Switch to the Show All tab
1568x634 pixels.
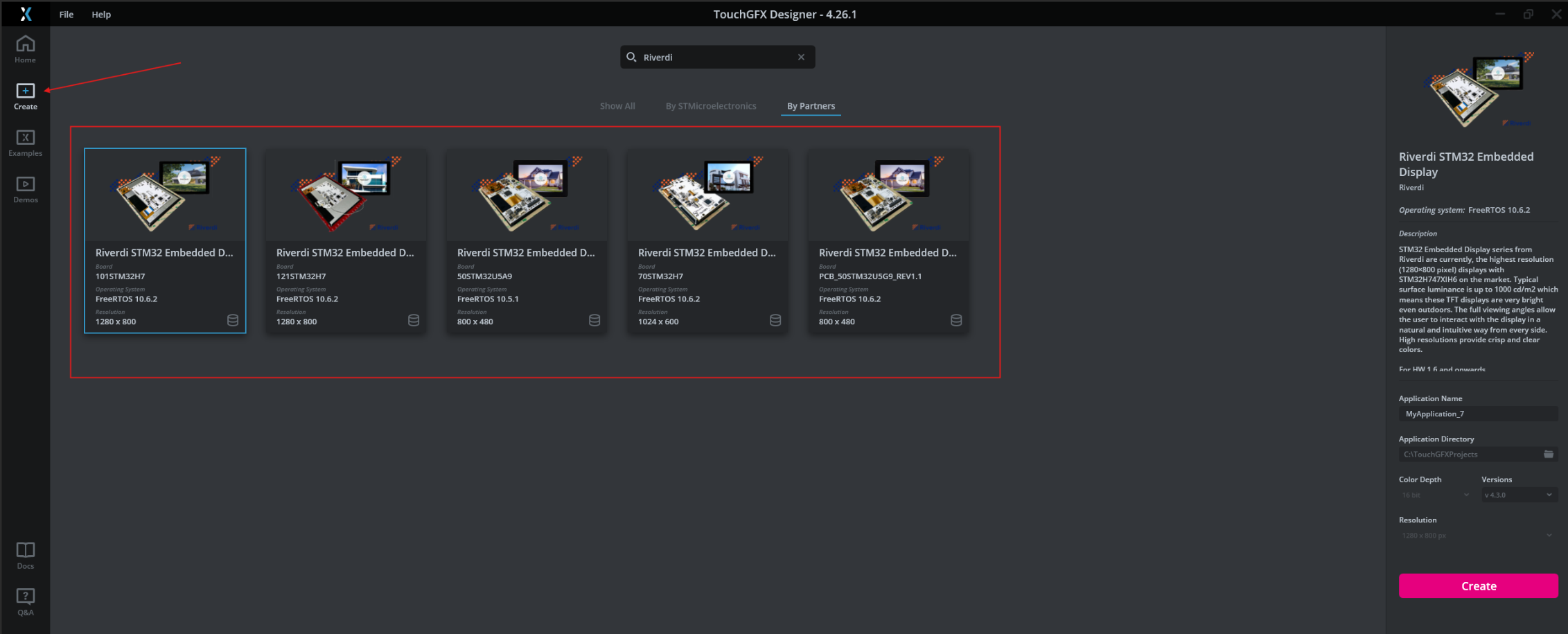617,106
